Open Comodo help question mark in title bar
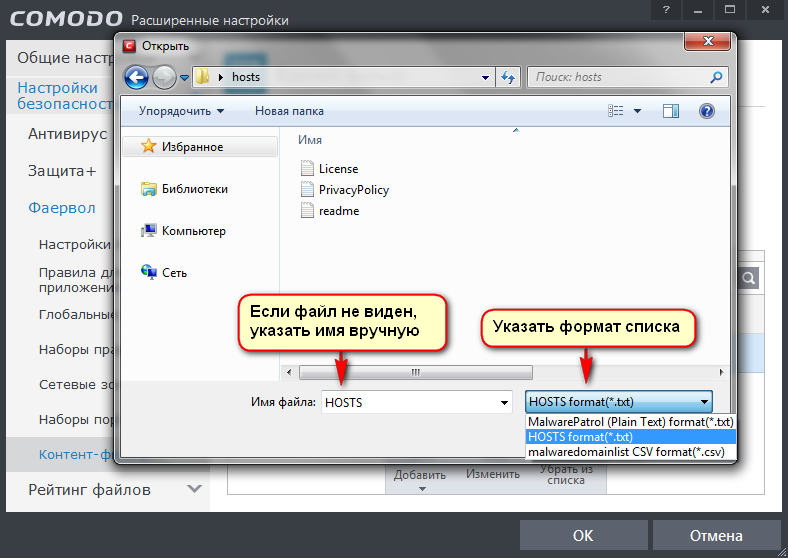 tap(666, 10)
